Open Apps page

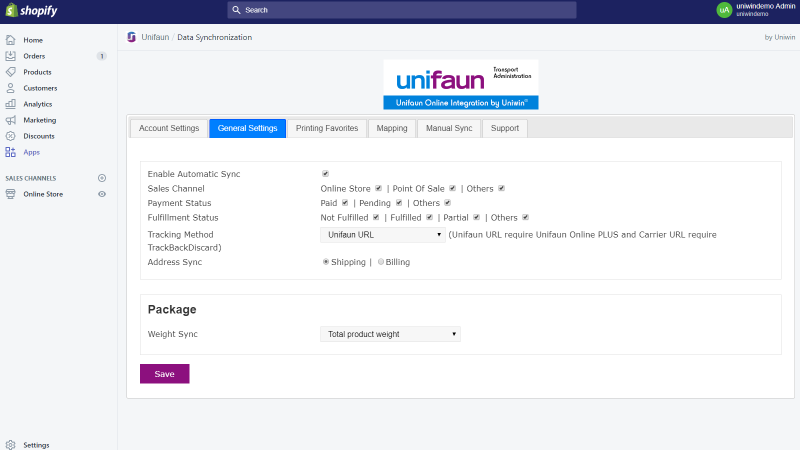click(x=32, y=152)
